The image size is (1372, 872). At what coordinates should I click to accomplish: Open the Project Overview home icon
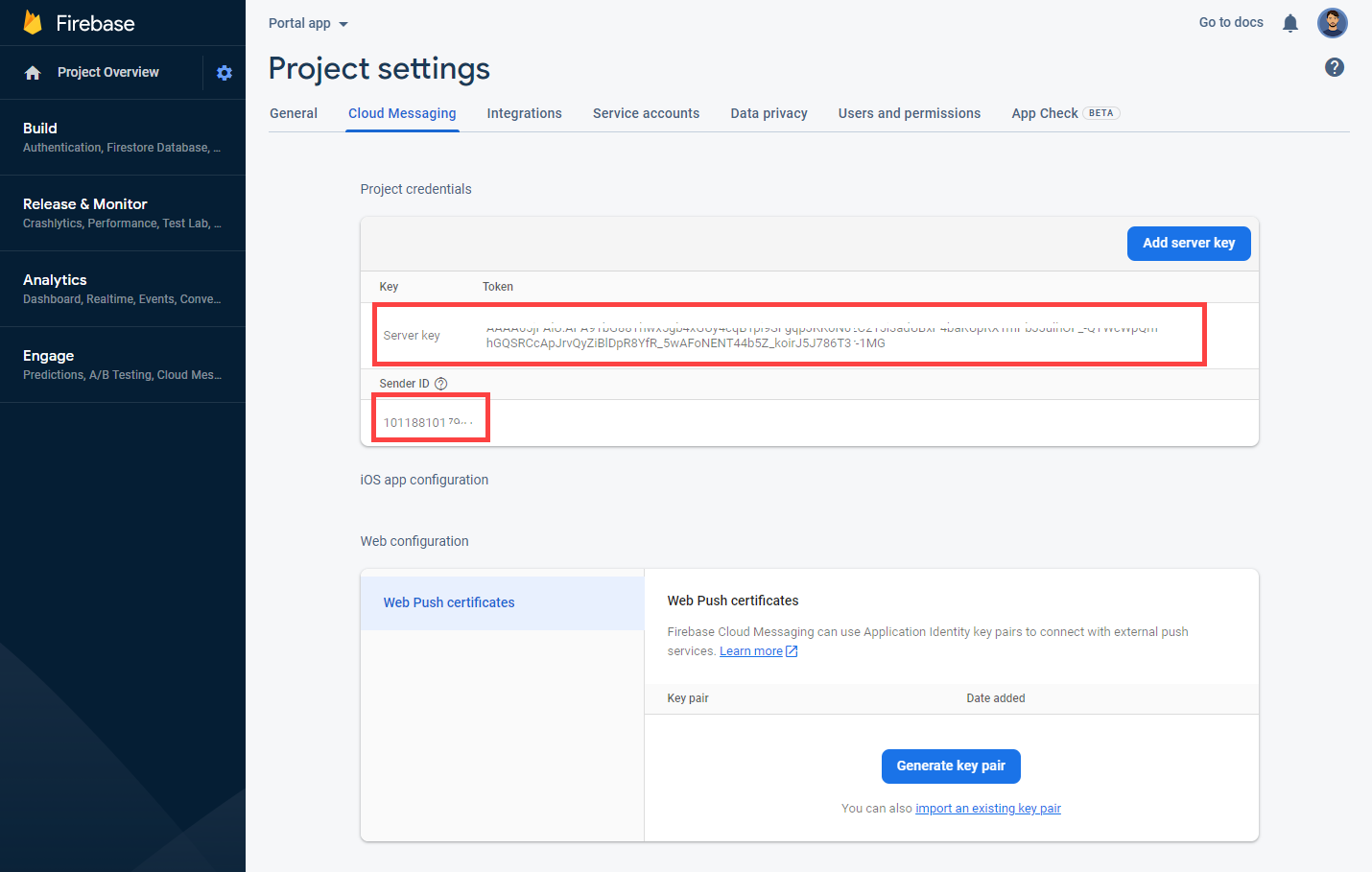33,73
